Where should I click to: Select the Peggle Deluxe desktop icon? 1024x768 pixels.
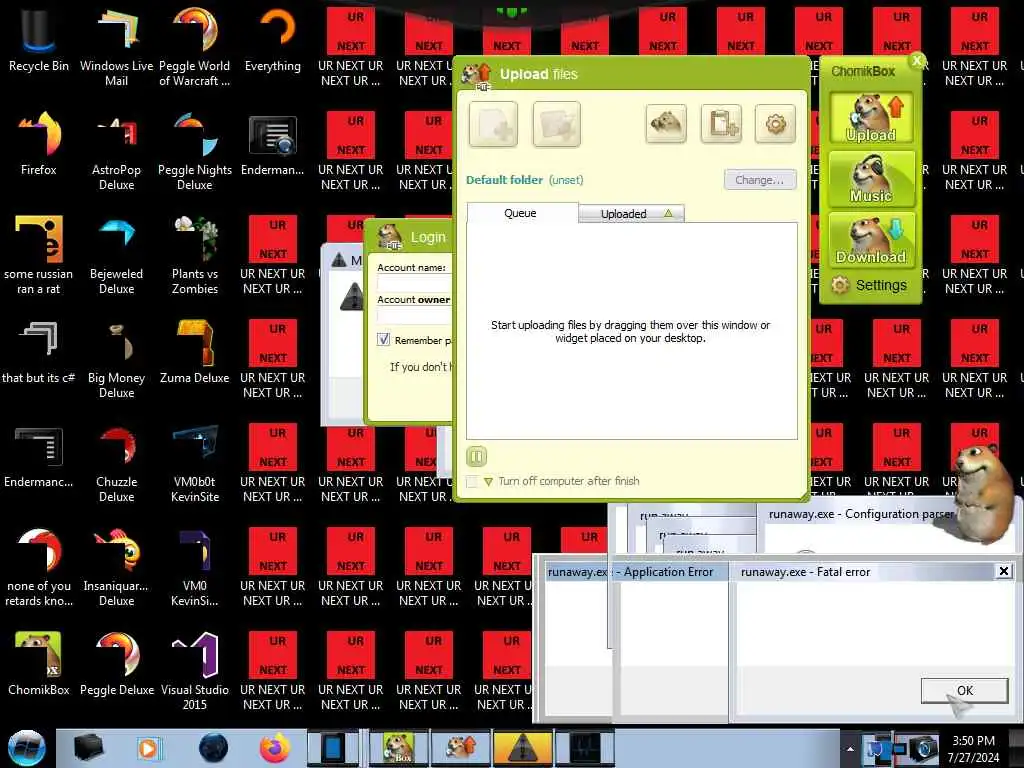[x=116, y=663]
